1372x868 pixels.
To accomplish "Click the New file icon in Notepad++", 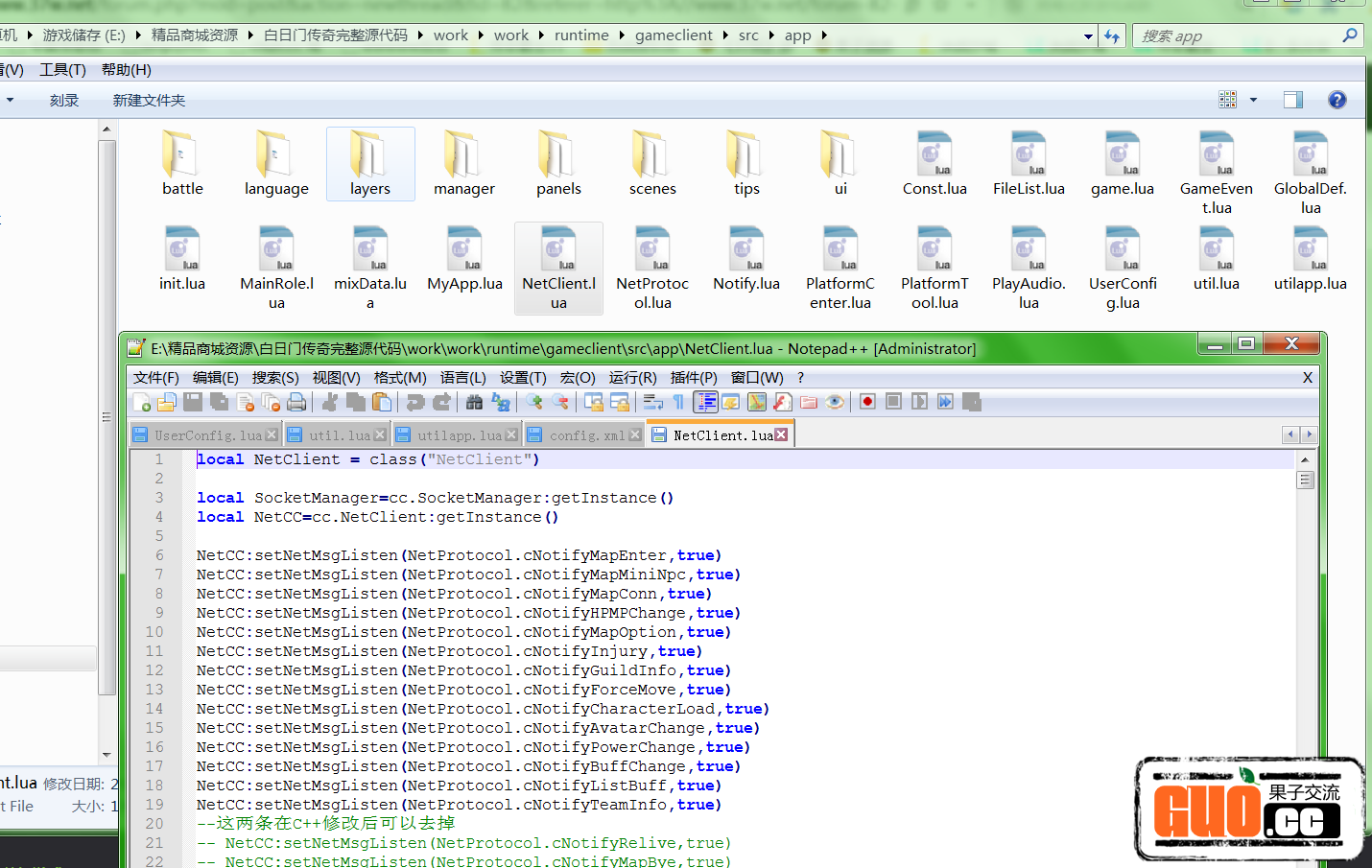I will [x=142, y=402].
